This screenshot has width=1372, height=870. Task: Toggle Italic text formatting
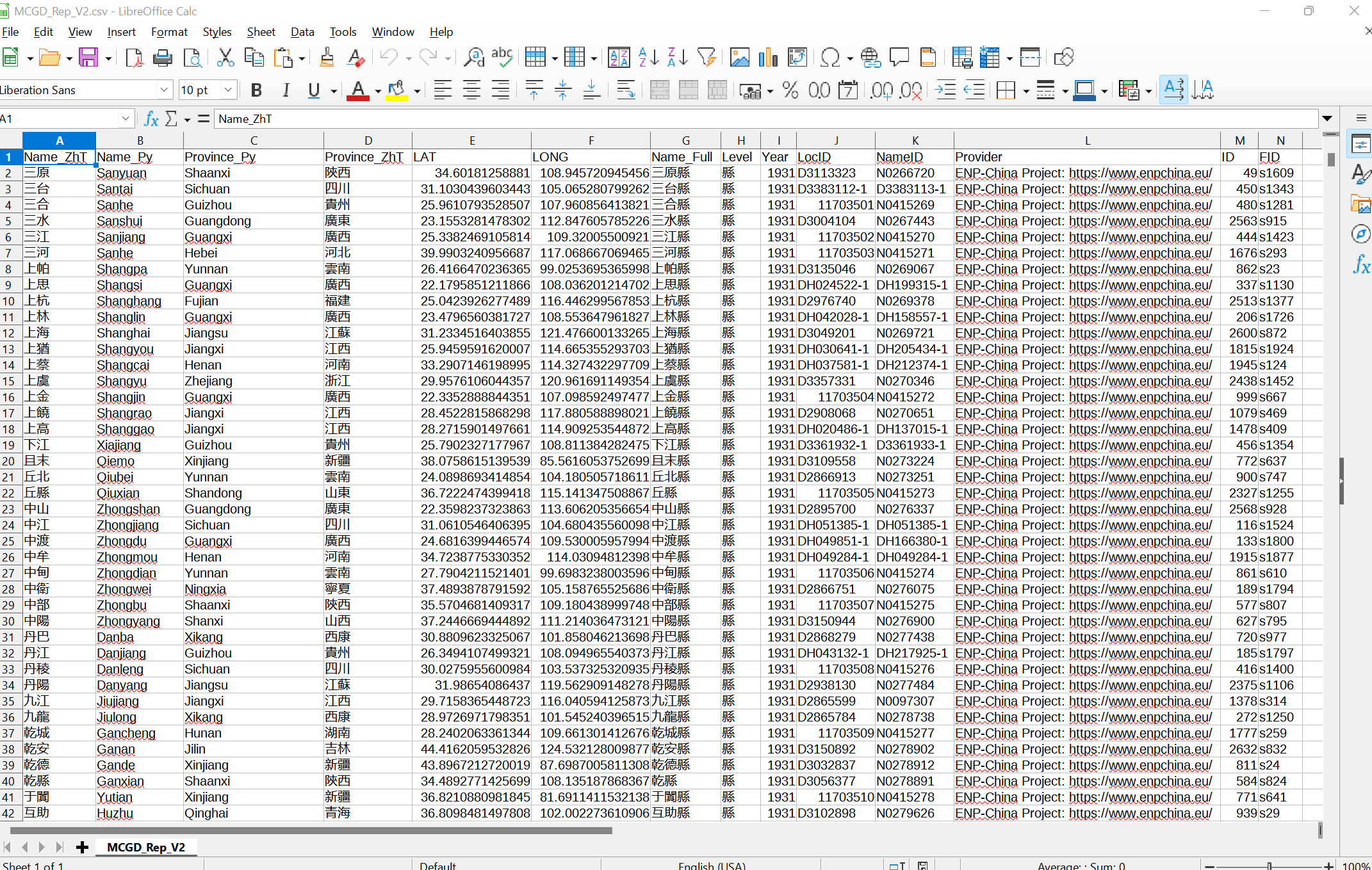pos(286,90)
